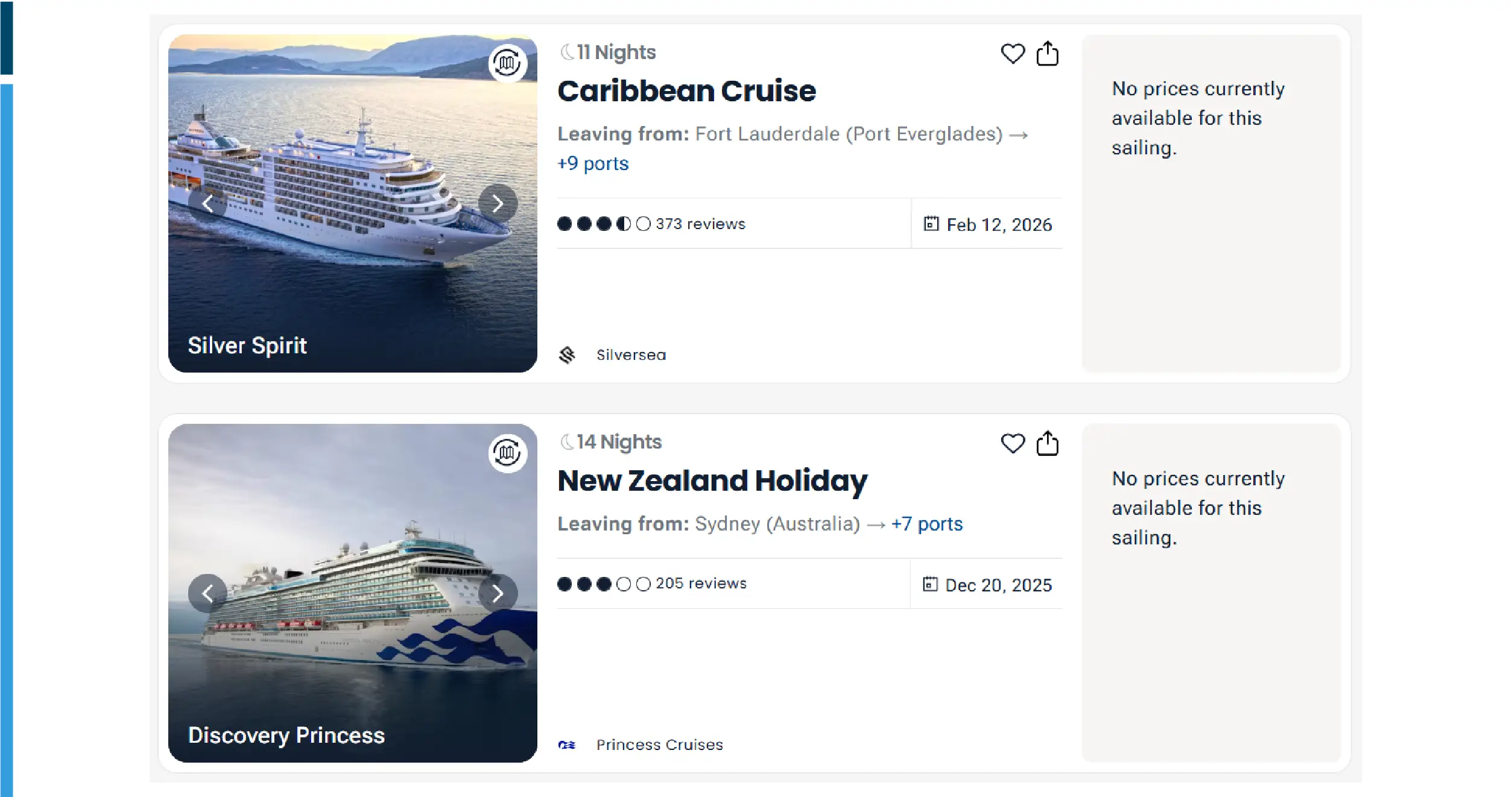View the 205 reviews for Discovery Princess

point(701,584)
